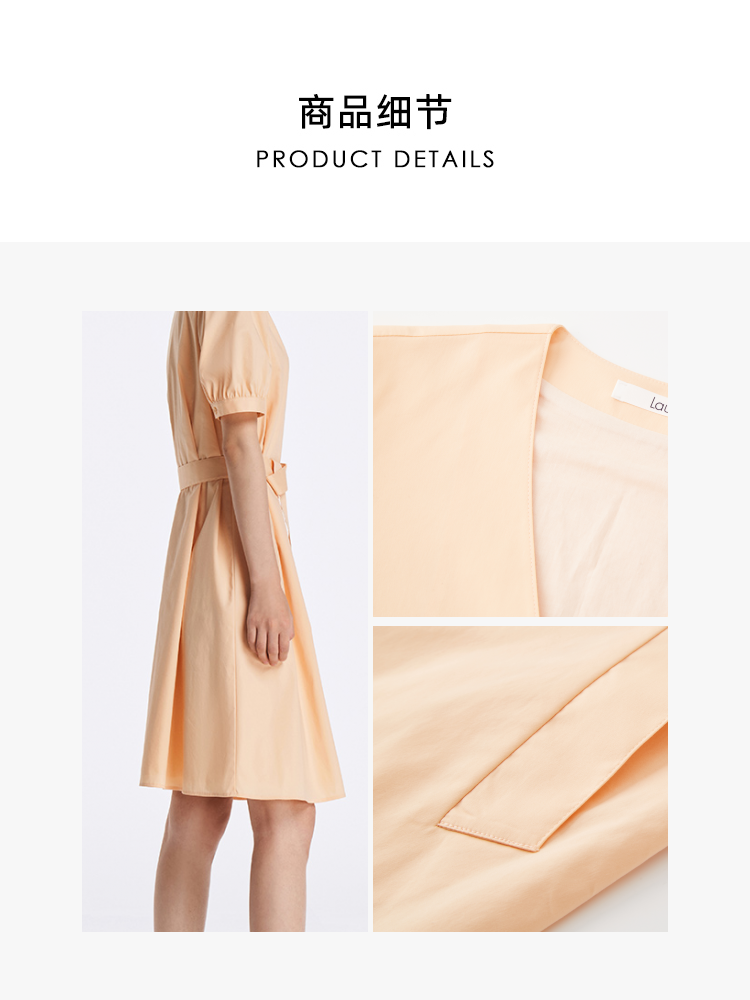
Task: Click the small button on sleeve cuff
Action: pyautogui.click(x=224, y=406)
